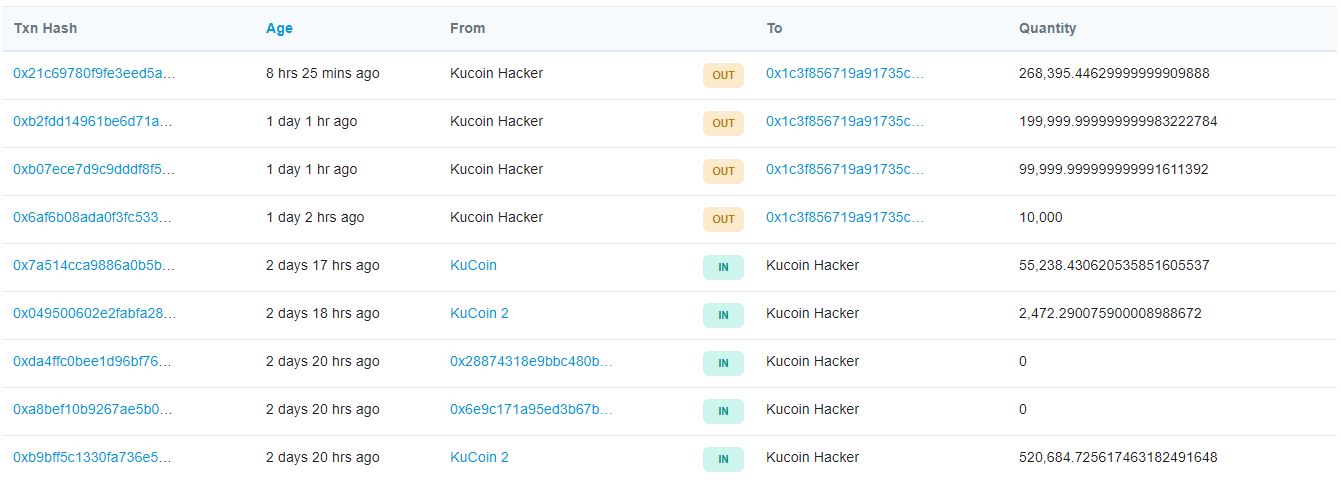Open transaction hash 0xb07ece7d9c9dddf8f5
1341x483 pixels.
coord(94,169)
